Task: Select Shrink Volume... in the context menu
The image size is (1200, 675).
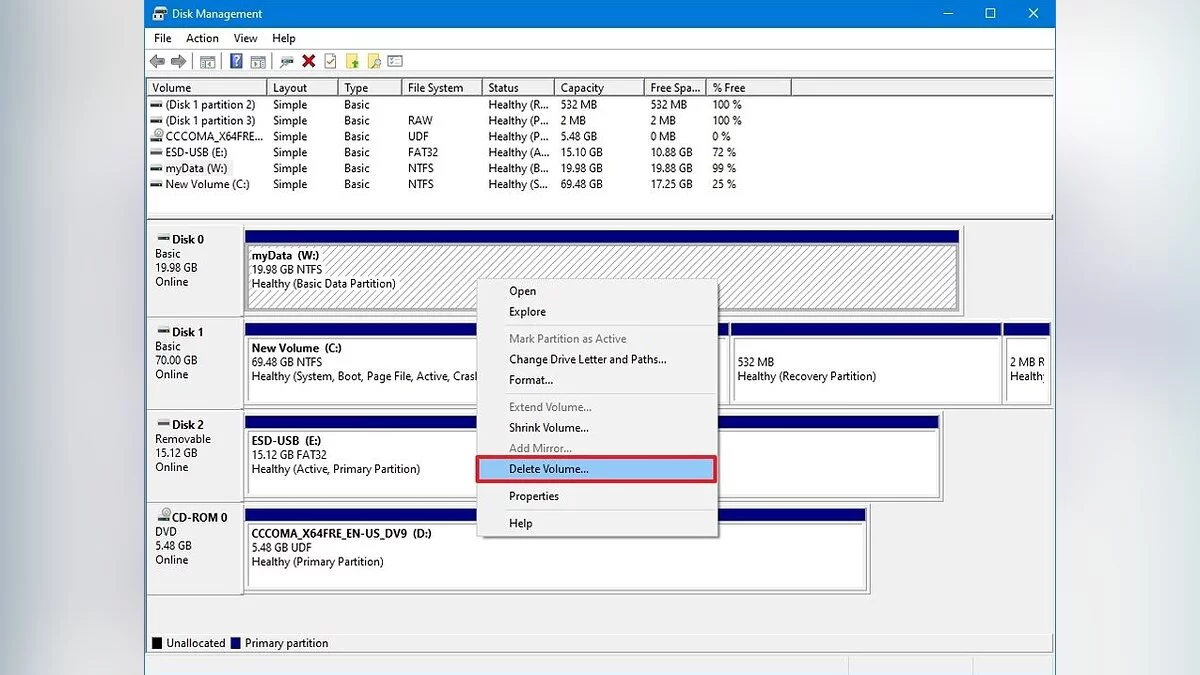Action: (548, 428)
